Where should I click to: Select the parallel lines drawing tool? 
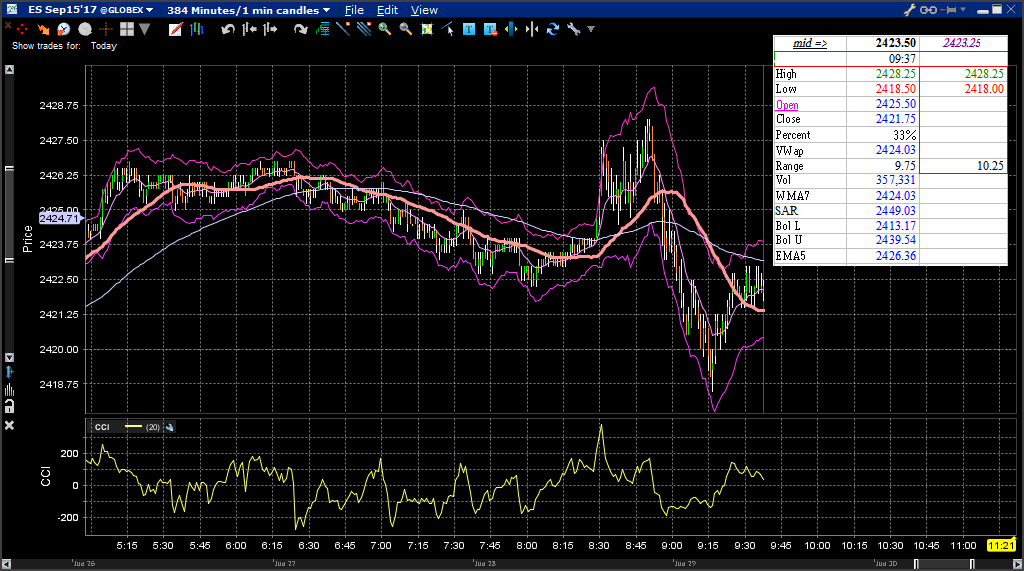364,29
